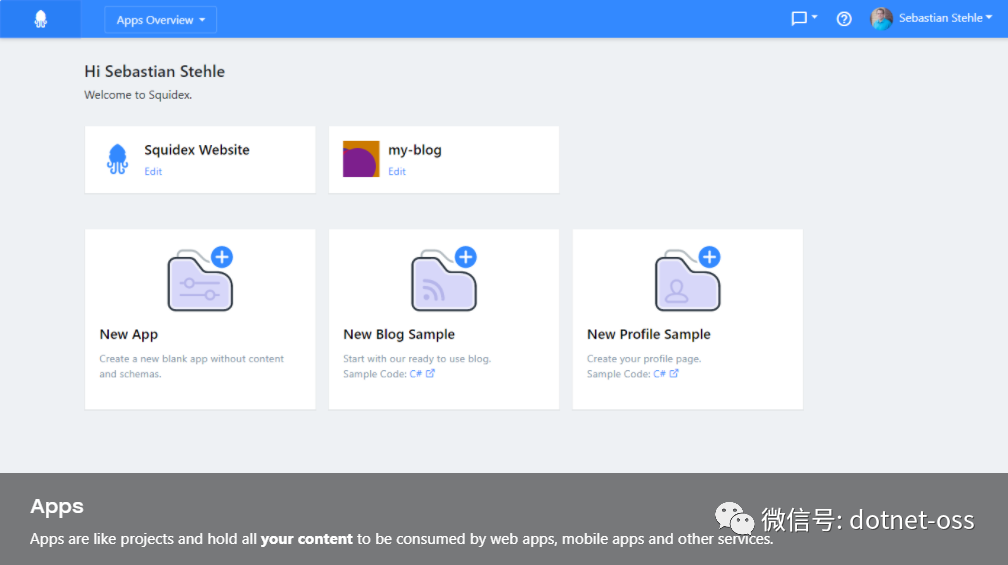This screenshot has width=1008, height=565.
Task: Select the New Blog Sample title
Action: click(399, 334)
